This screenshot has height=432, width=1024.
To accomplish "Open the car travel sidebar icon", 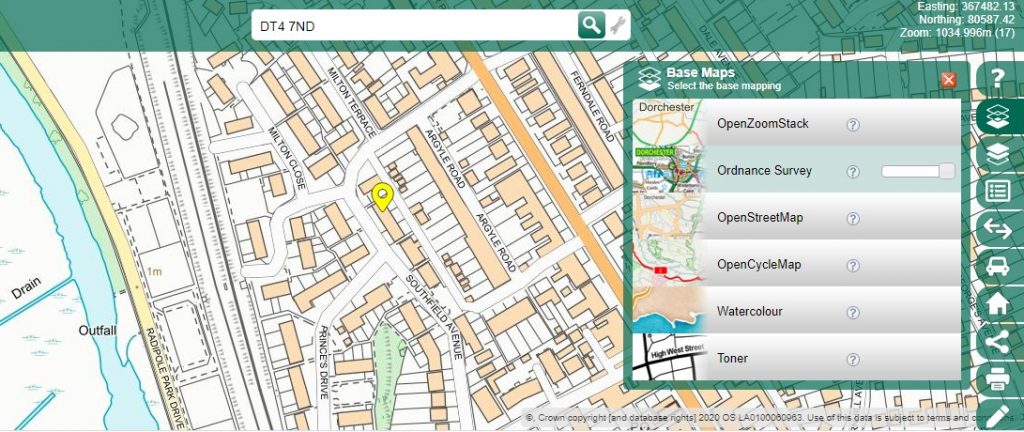I will [997, 266].
